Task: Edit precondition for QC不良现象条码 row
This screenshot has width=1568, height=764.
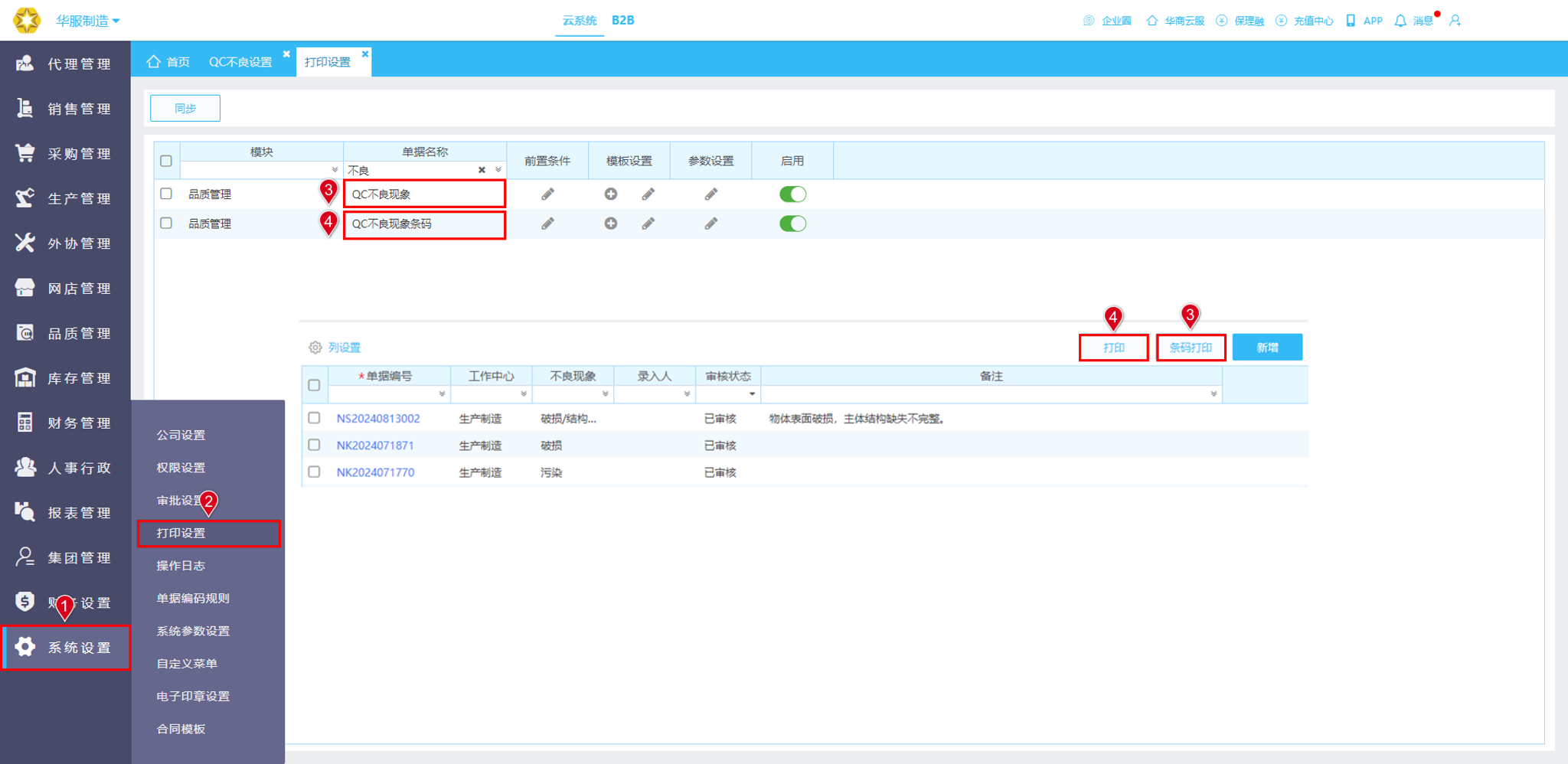Action: click(547, 224)
